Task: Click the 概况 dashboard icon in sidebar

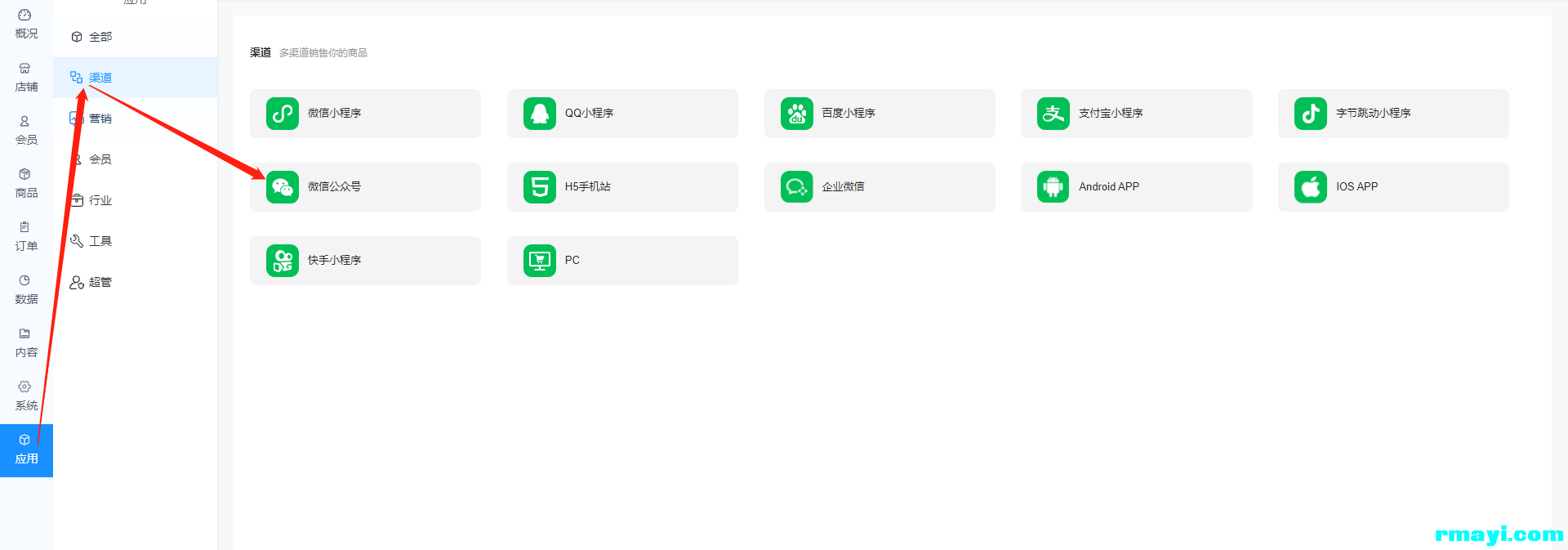Action: tap(24, 15)
